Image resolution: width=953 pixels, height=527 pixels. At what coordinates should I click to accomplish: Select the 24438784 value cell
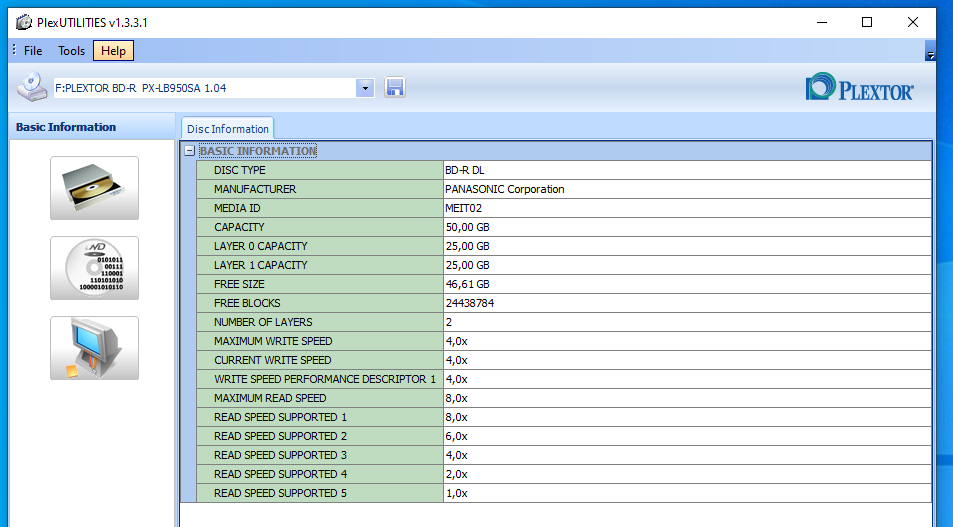(x=687, y=303)
